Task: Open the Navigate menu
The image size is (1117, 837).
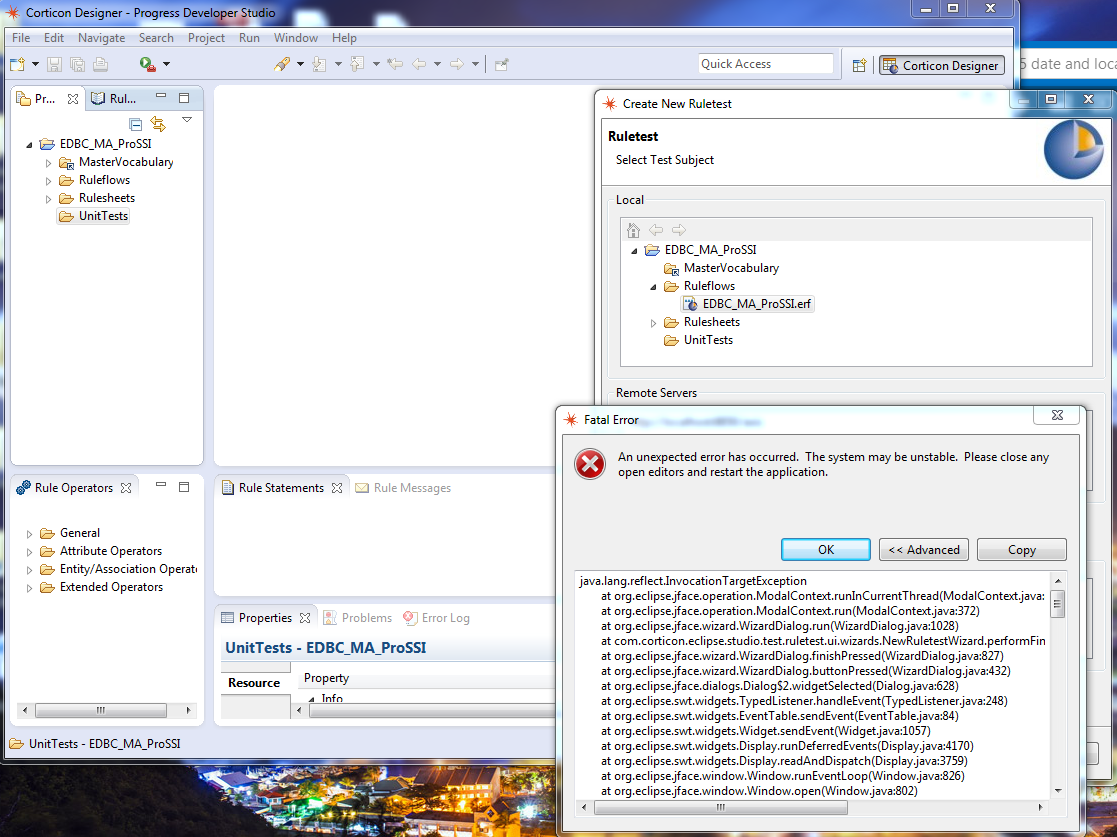Action: point(101,38)
